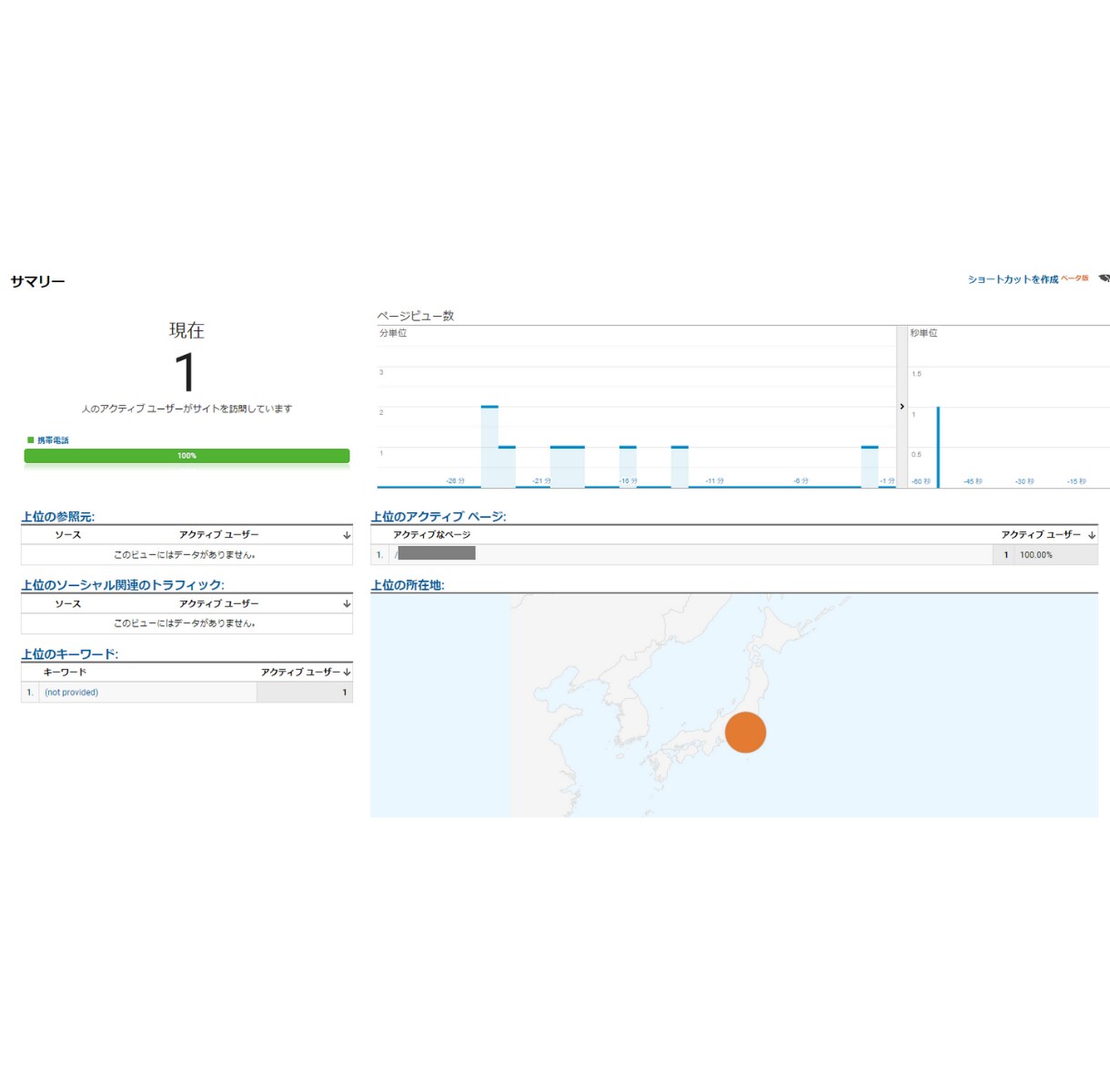Click ソース header in 上位の参照元 table
The image size is (1110, 1092).
[68, 535]
